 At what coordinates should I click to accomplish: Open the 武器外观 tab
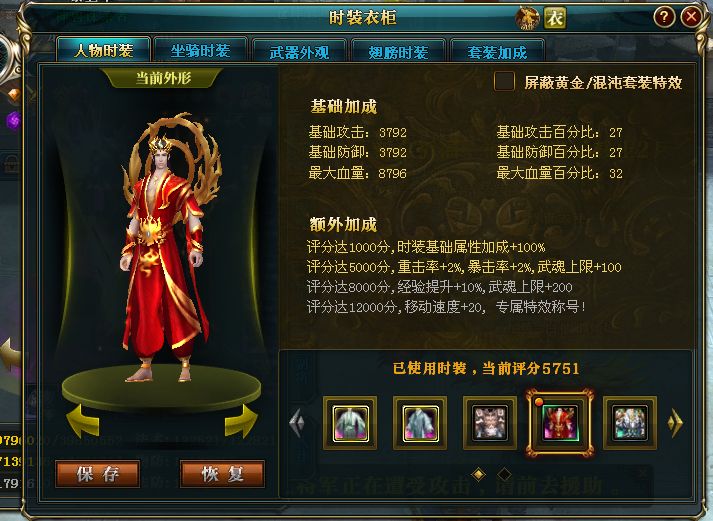pyautogui.click(x=299, y=52)
